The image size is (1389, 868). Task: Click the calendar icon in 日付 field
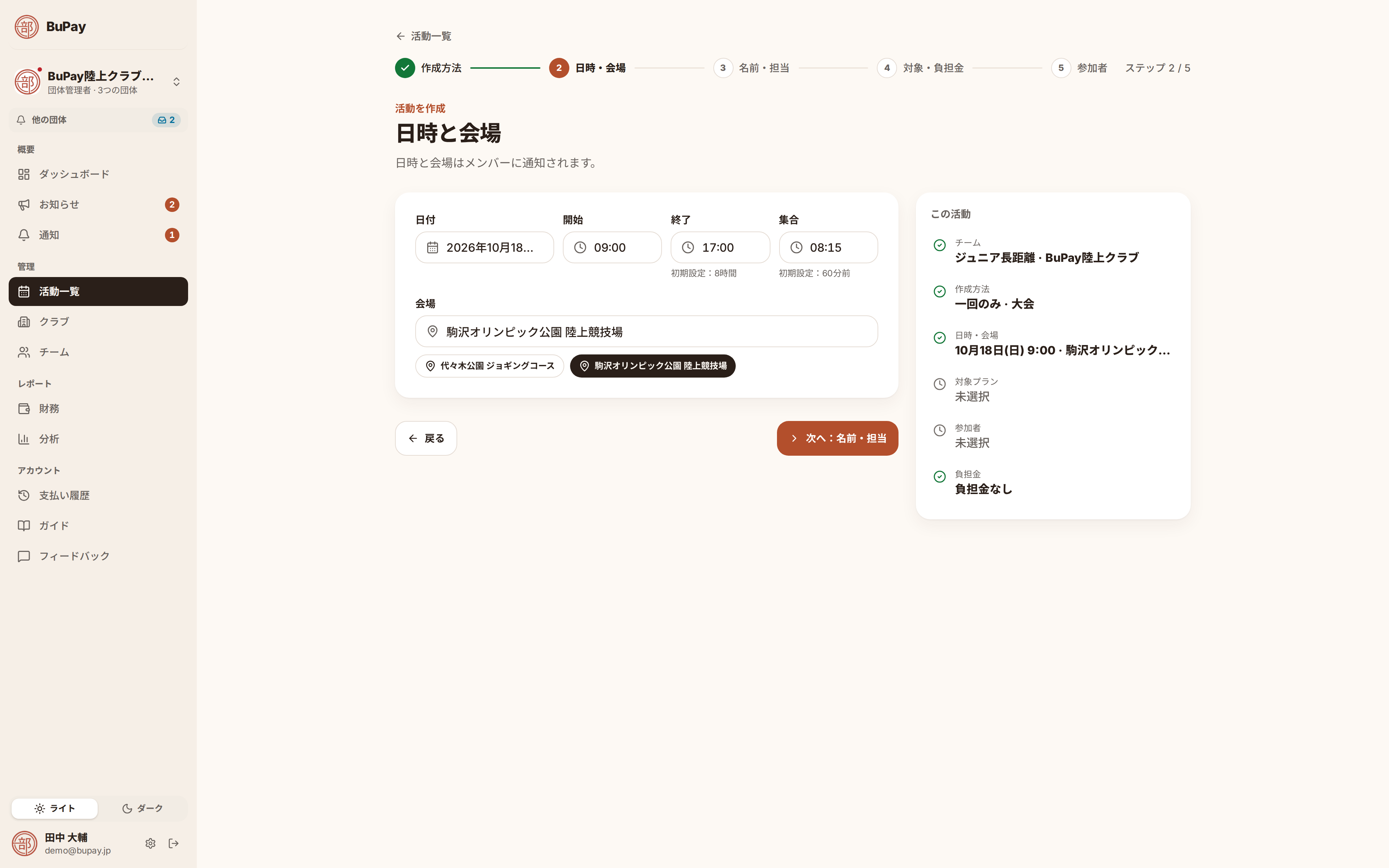[x=432, y=247]
